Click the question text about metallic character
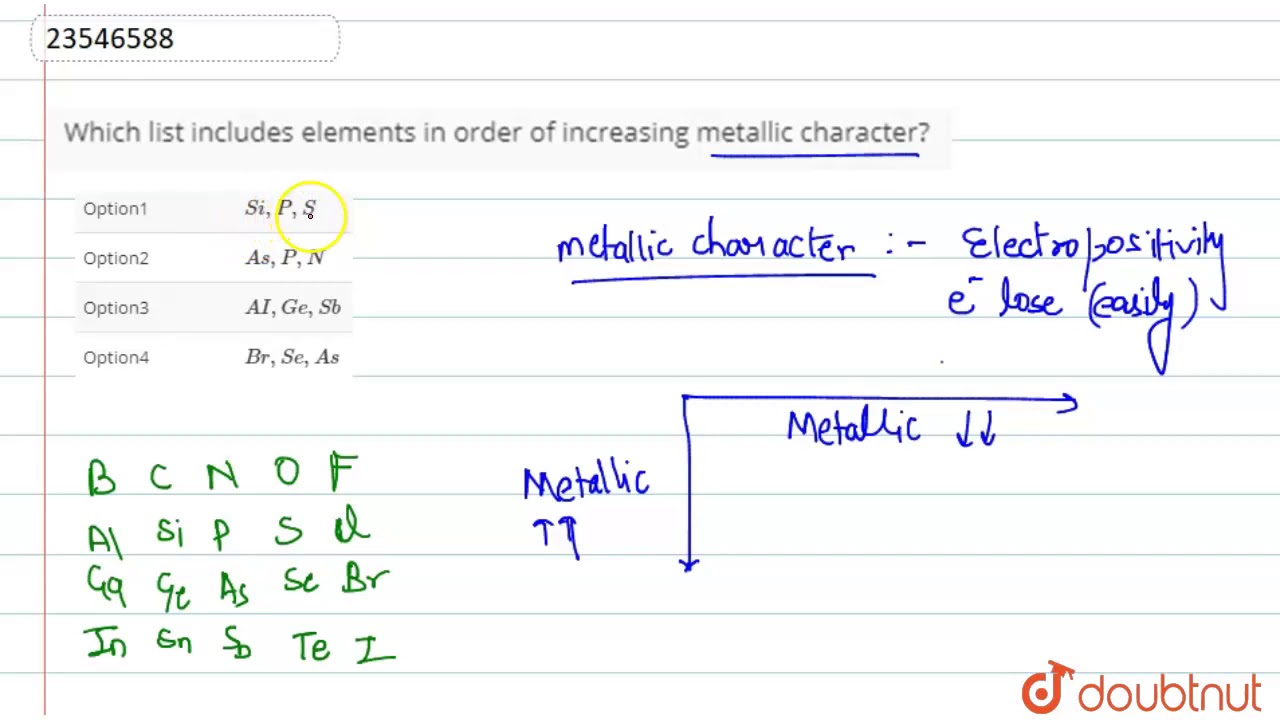 coord(497,132)
